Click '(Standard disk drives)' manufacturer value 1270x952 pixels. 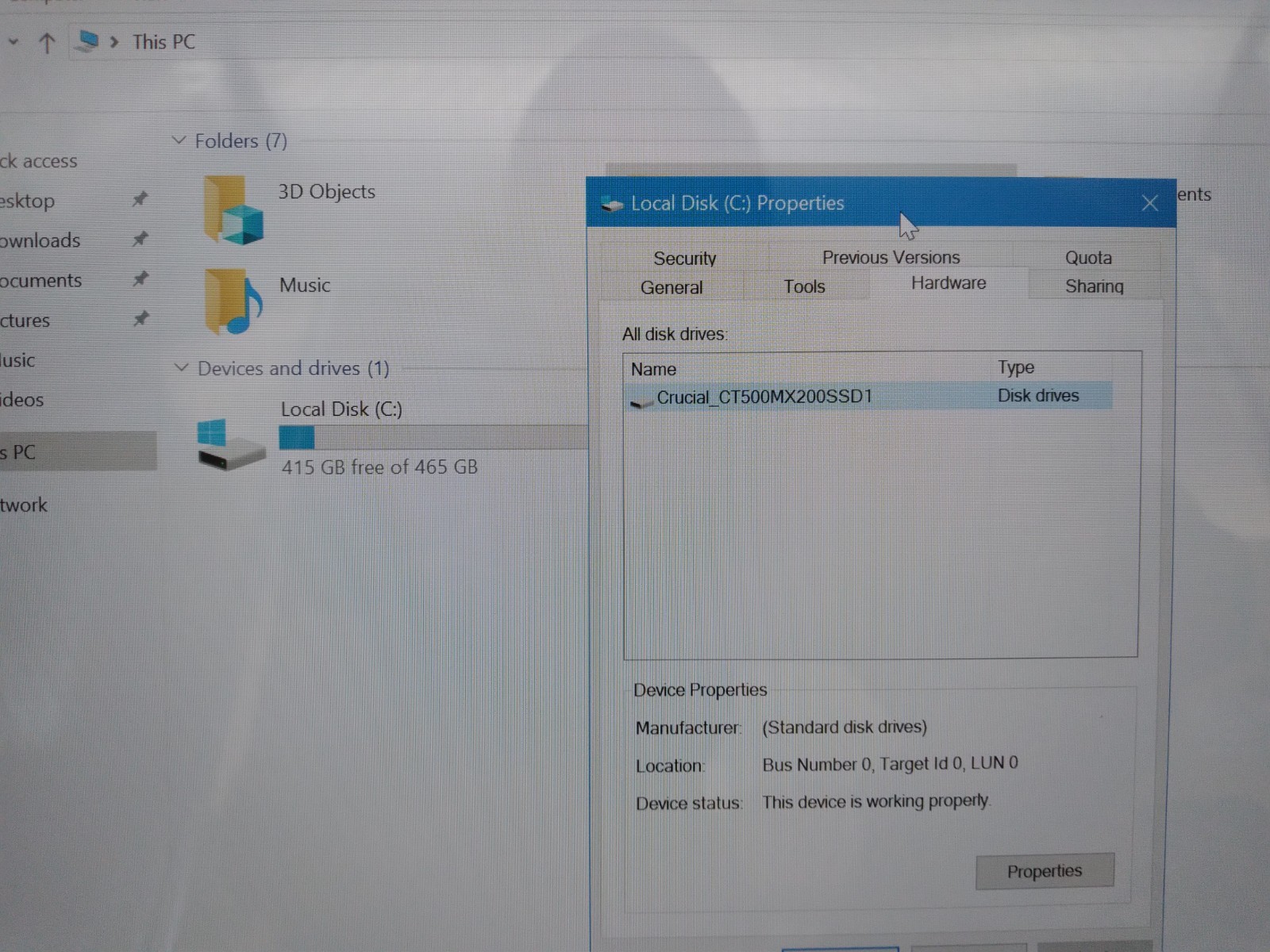(845, 727)
